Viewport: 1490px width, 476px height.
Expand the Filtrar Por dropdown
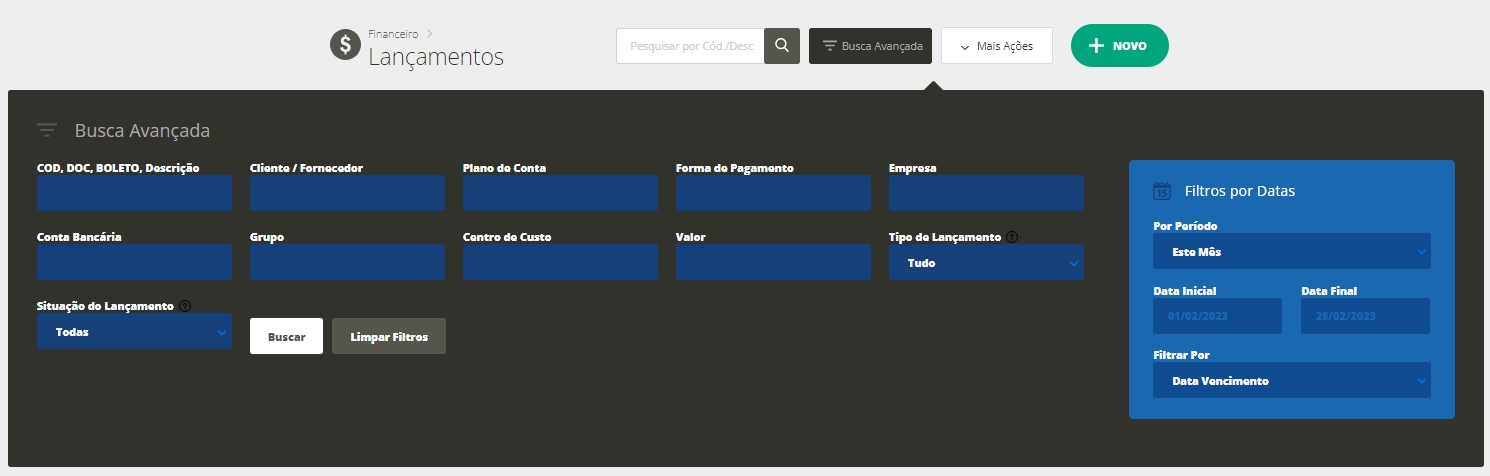(x=1291, y=381)
